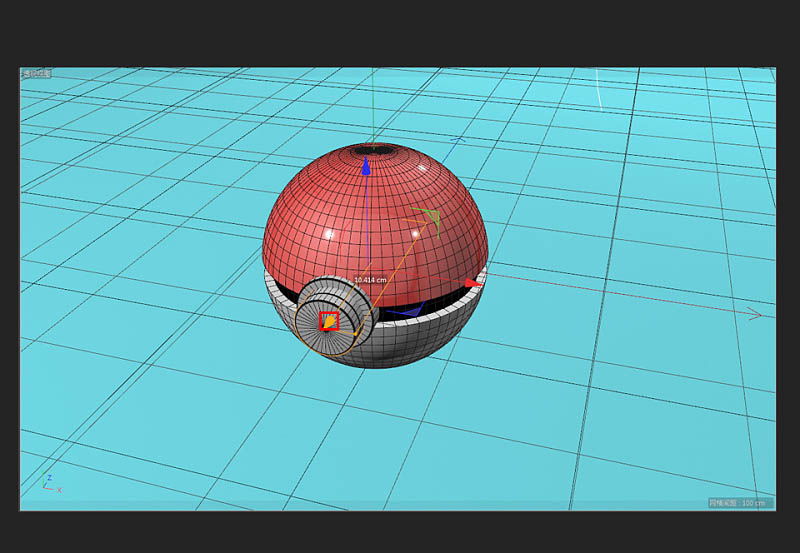Click the red square selection handle on the button

pyautogui.click(x=329, y=321)
